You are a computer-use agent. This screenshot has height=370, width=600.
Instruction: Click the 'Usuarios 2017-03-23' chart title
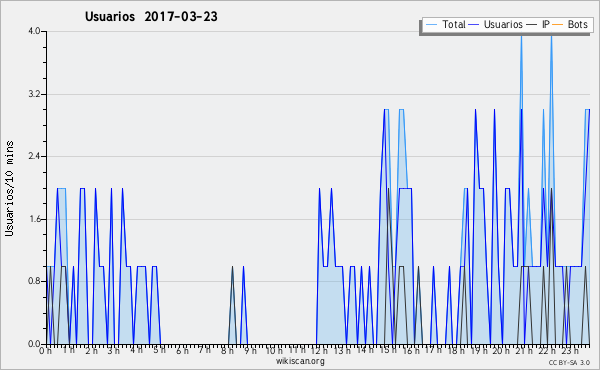pos(151,16)
